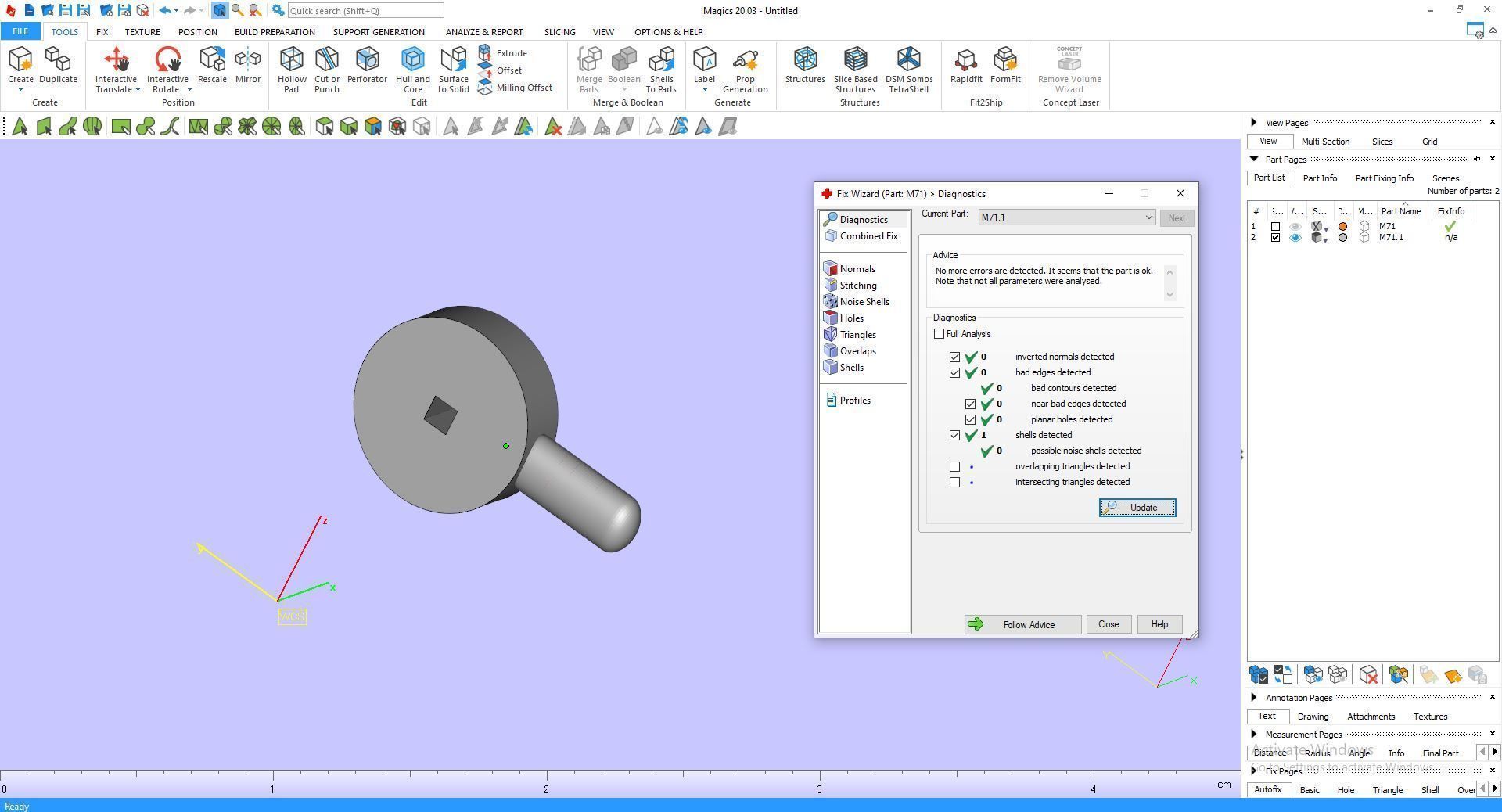This screenshot has height=812, width=1502.
Task: Open Prop Generation tool
Action: coord(745,70)
